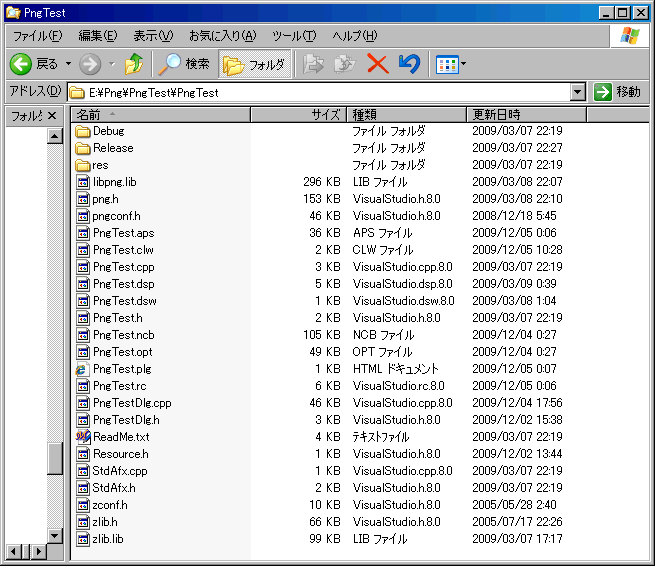
Task: Sort by 名前 column header
Action: pos(160,114)
